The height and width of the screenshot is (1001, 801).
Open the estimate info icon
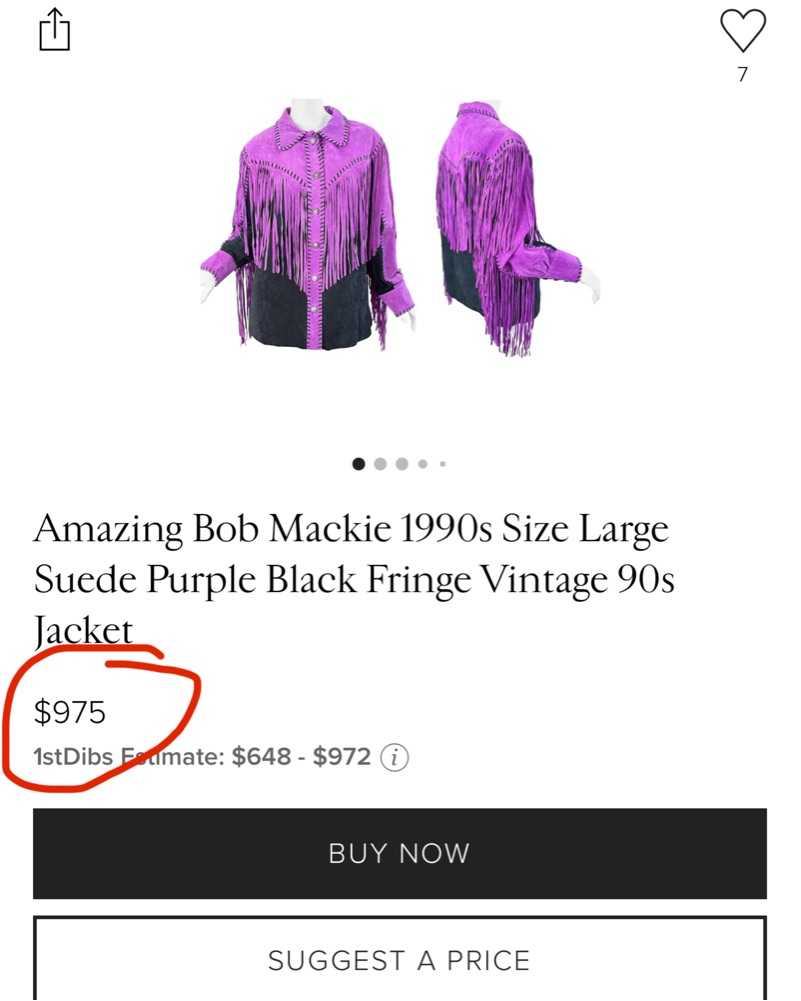click(396, 757)
